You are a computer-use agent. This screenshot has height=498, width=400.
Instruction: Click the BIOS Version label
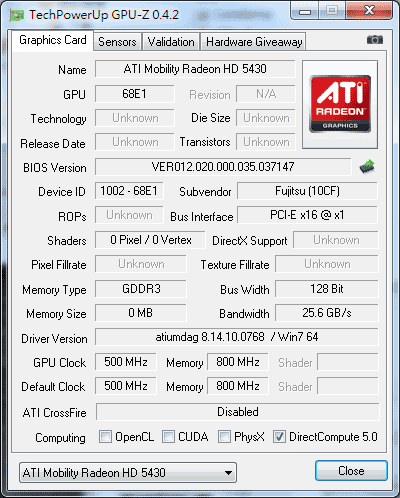55,168
